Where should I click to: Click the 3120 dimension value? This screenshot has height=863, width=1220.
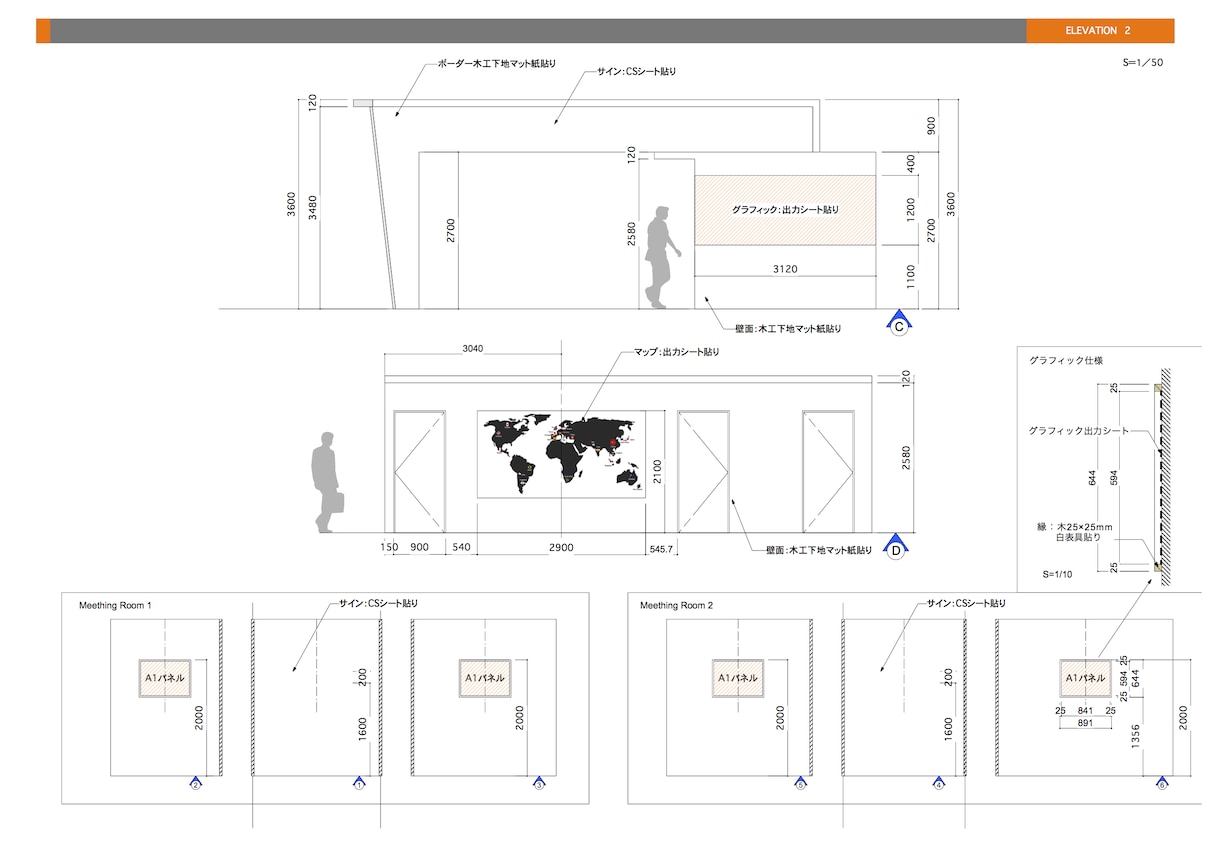pyautogui.click(x=785, y=269)
